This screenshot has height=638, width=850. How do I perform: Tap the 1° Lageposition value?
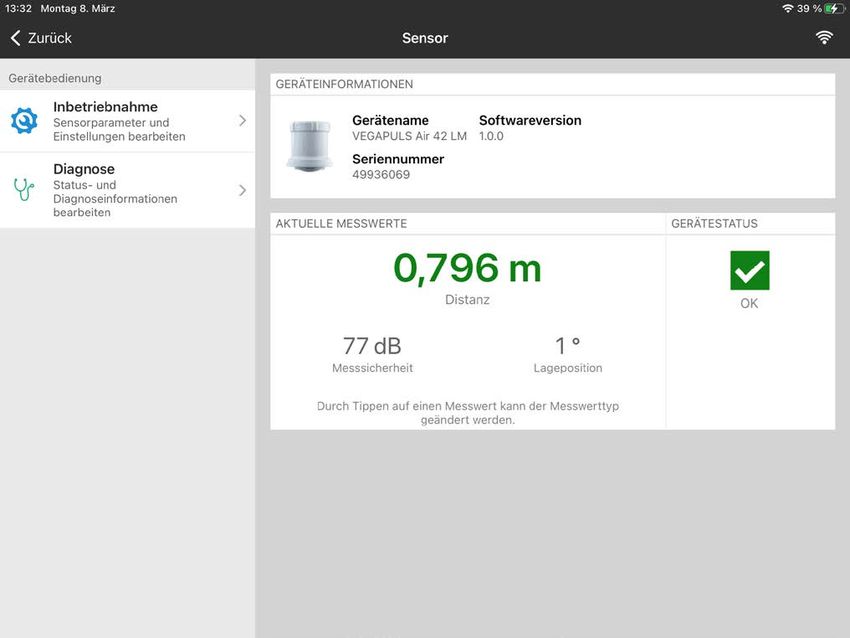click(567, 347)
